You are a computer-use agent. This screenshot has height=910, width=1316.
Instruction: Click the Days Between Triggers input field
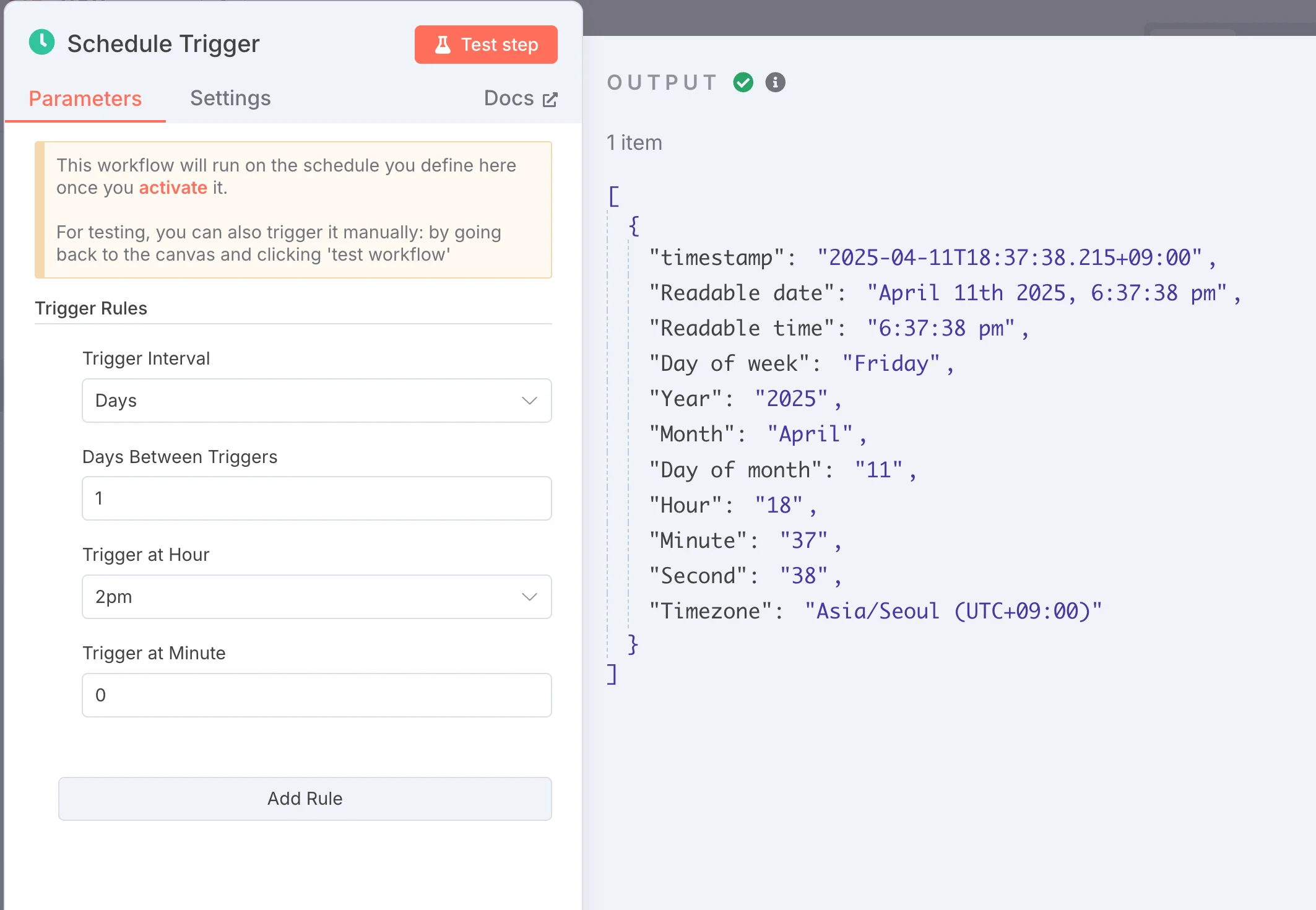pos(316,498)
